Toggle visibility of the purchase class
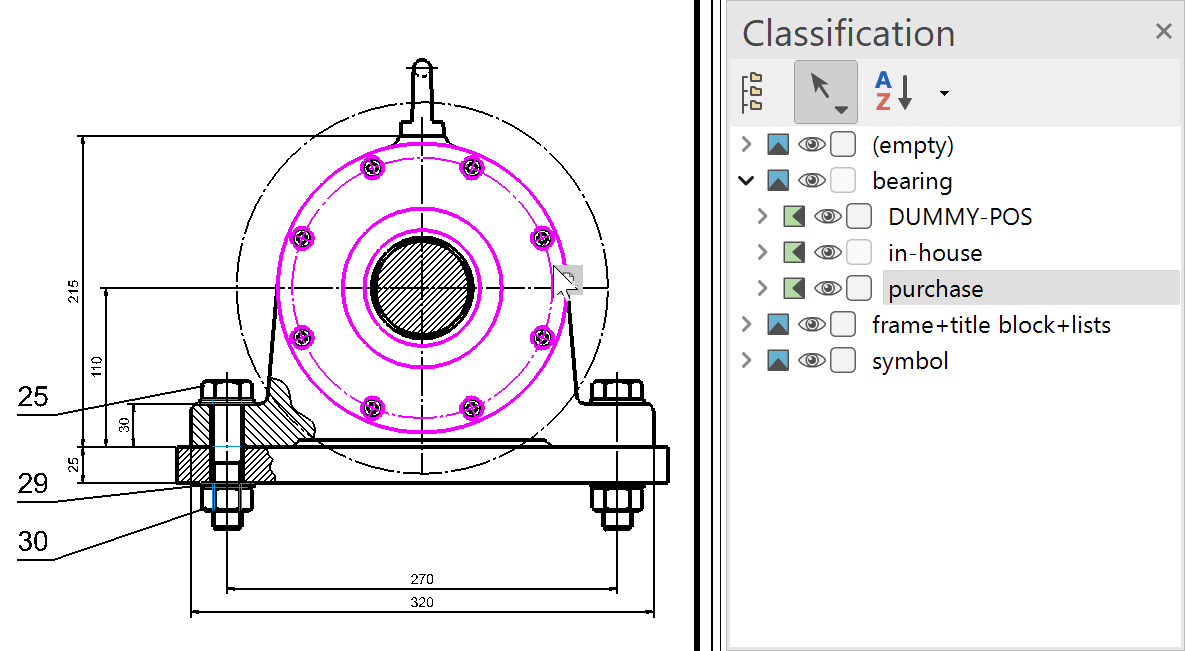1185x651 pixels. (x=827, y=289)
